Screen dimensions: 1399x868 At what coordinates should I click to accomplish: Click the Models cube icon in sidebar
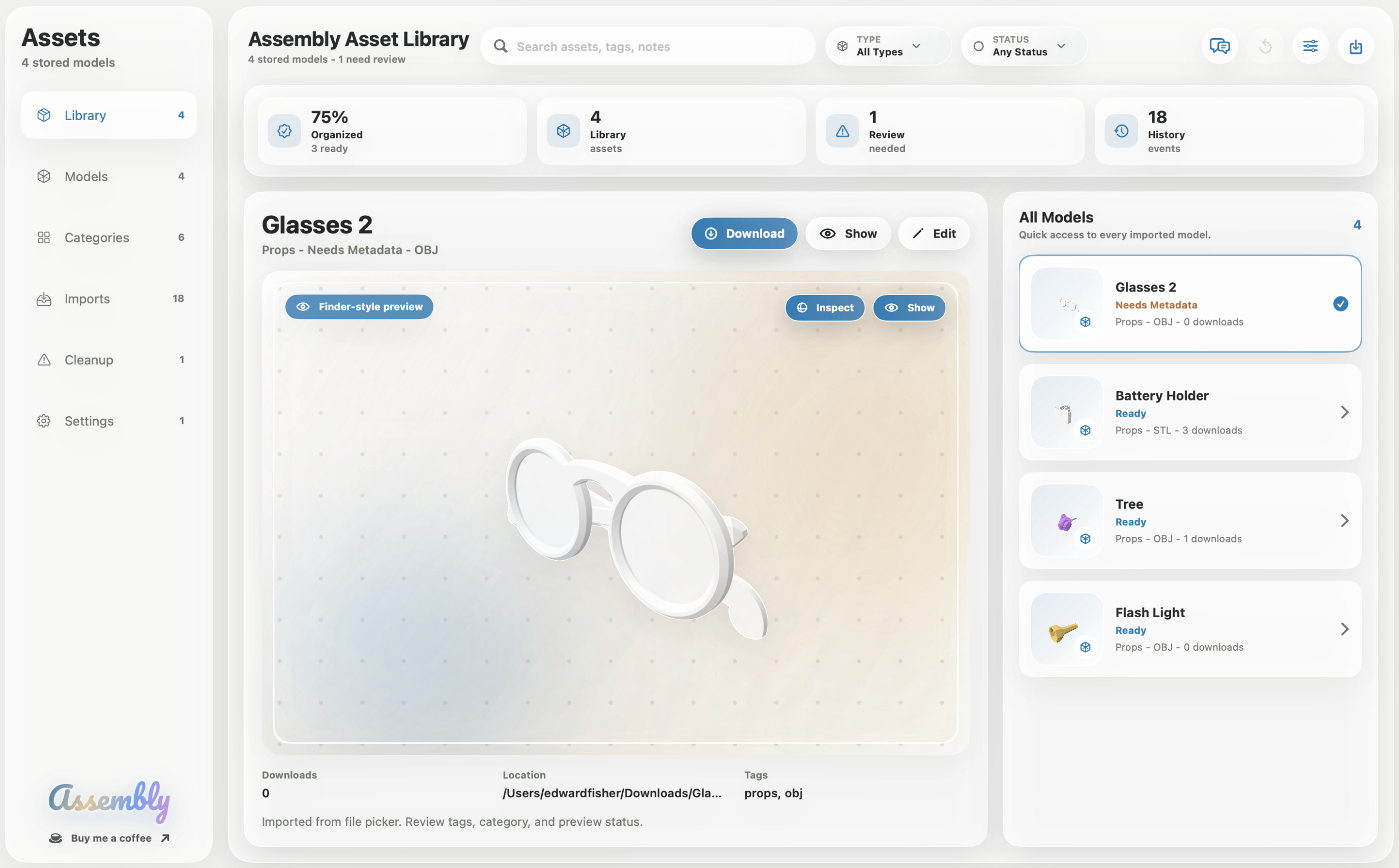44,176
